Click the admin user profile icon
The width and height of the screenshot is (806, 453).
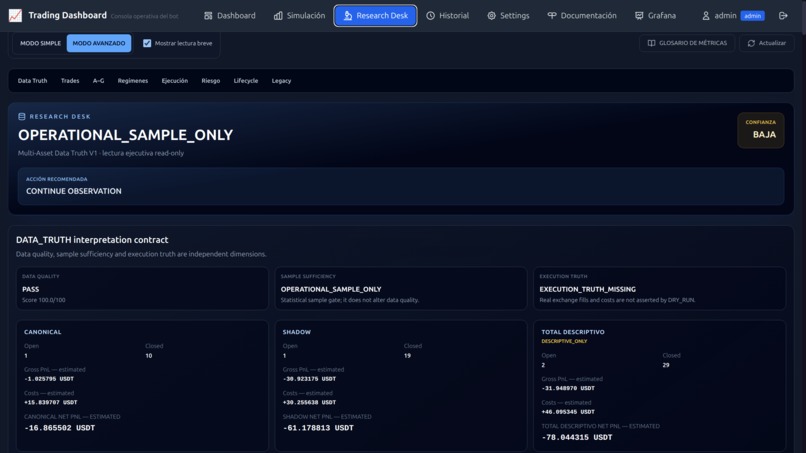click(706, 16)
